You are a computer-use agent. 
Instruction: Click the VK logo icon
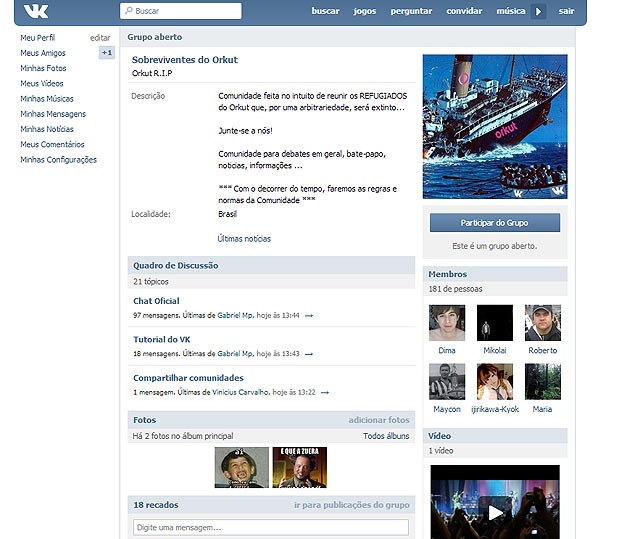(x=37, y=11)
